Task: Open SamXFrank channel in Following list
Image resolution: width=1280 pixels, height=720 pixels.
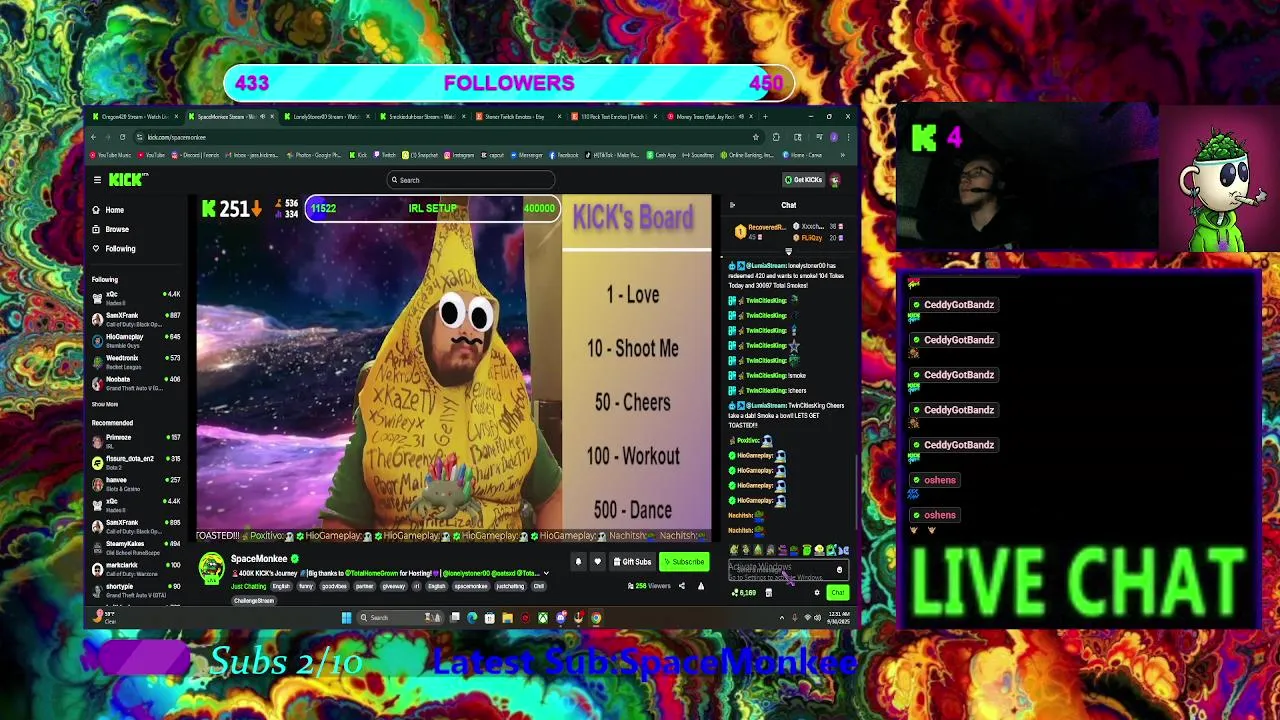Action: (x=137, y=319)
